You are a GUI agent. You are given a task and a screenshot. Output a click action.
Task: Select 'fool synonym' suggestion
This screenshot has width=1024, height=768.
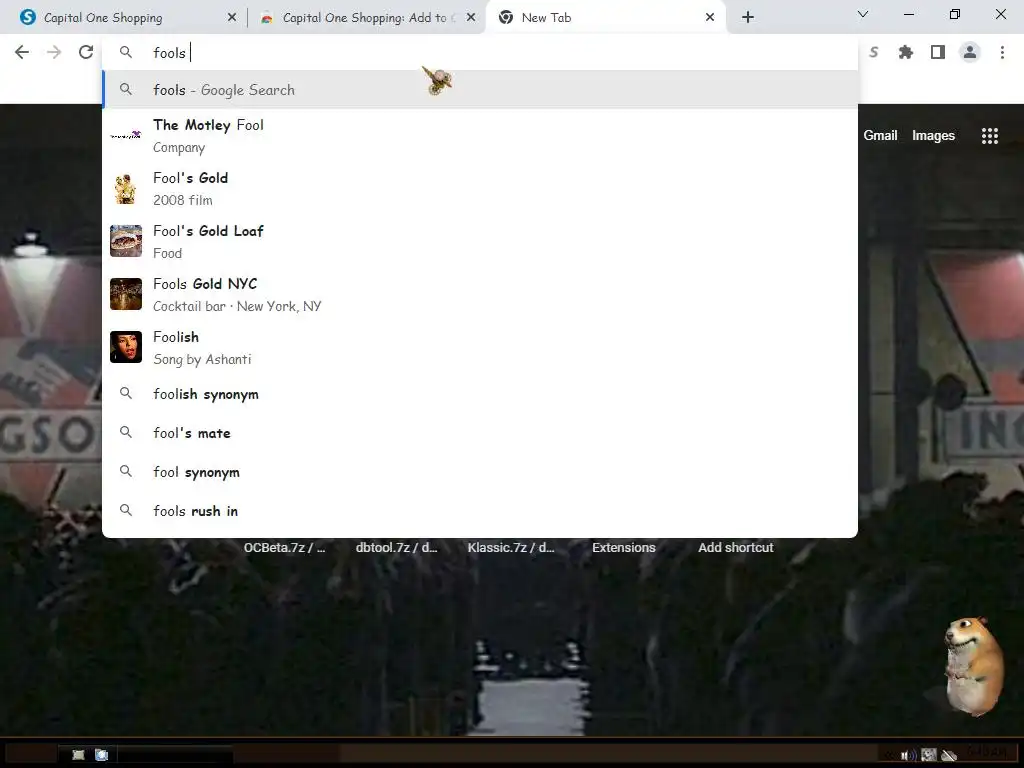click(x=480, y=472)
